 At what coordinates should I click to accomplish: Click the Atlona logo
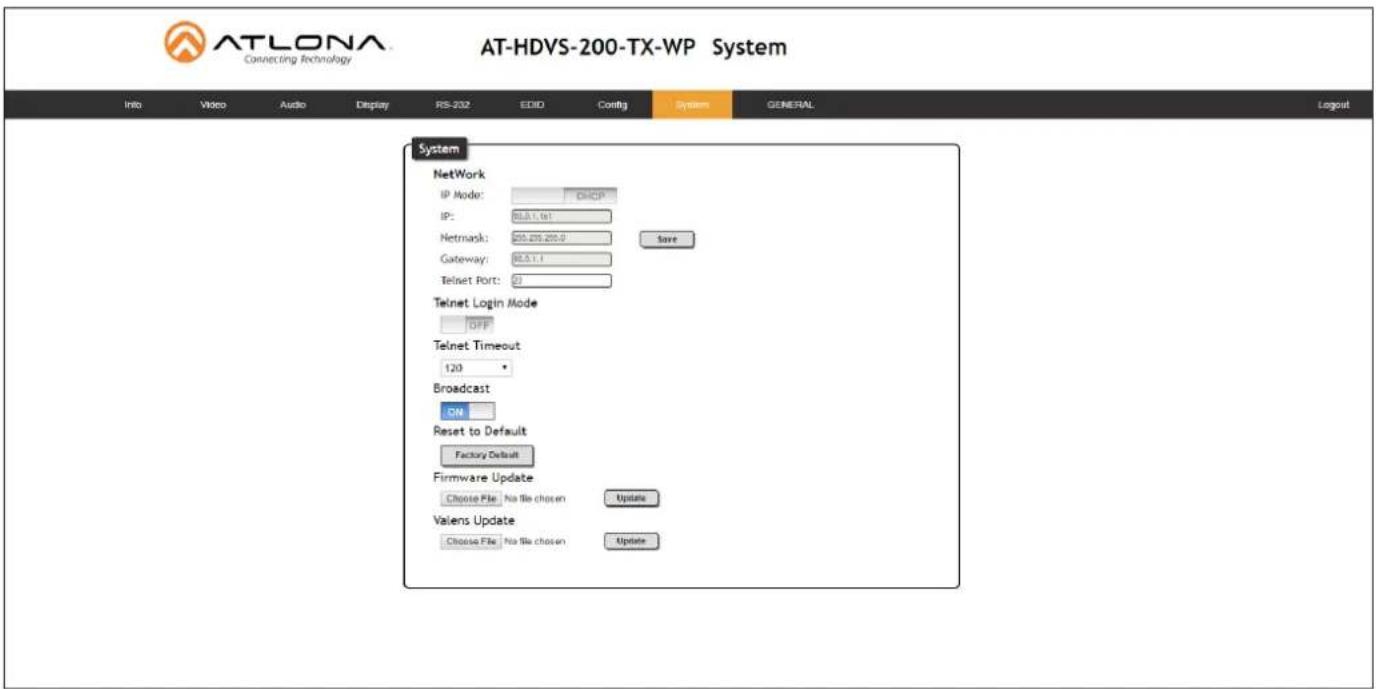[x=276, y=46]
